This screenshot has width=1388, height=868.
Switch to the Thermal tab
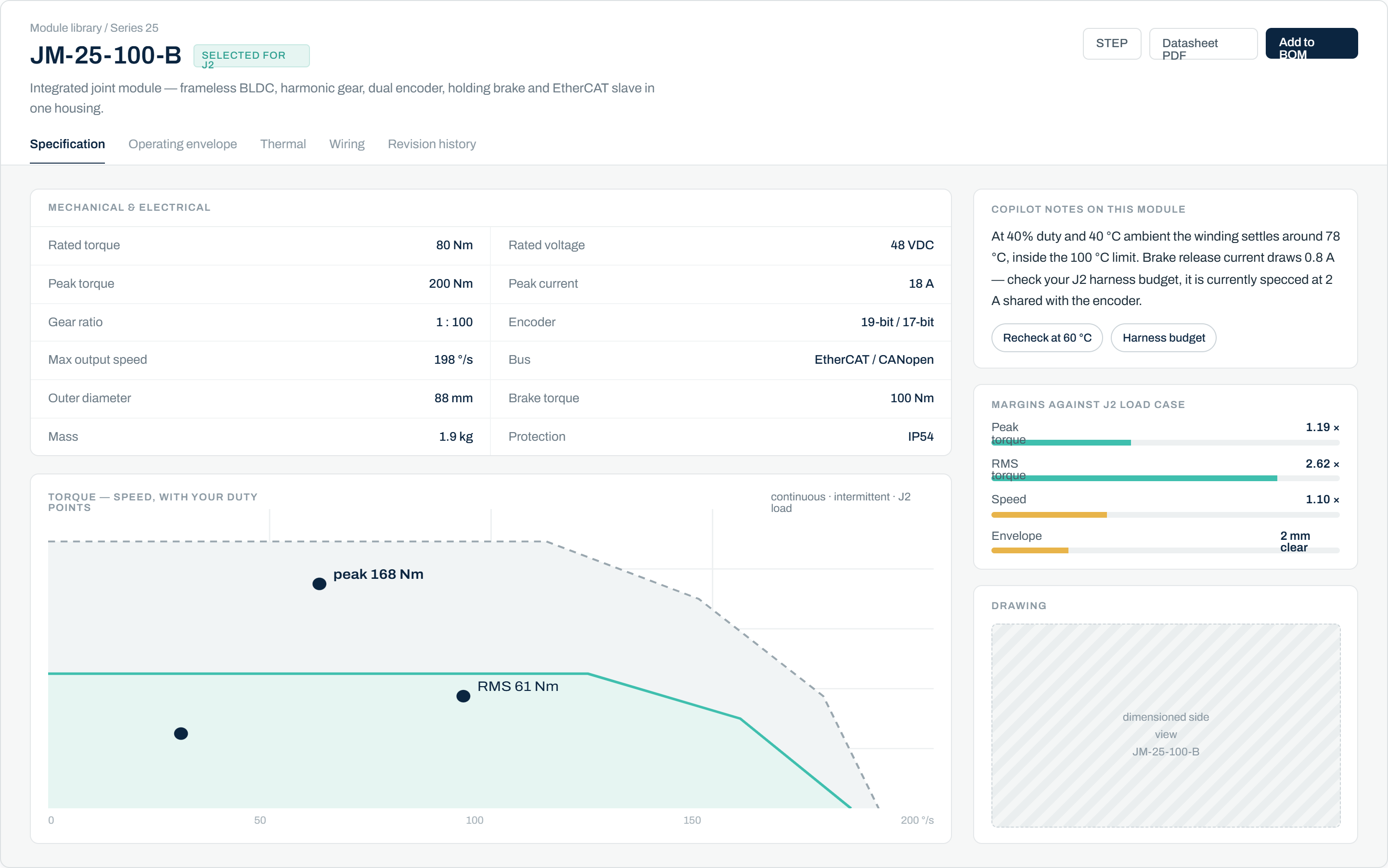(283, 144)
